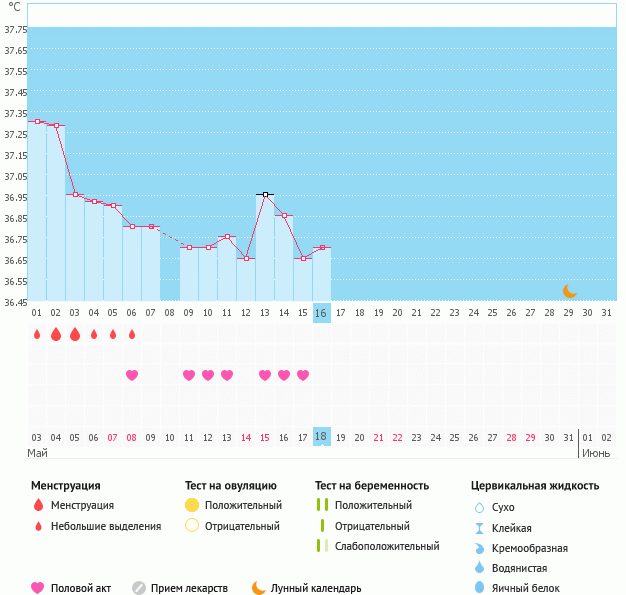The image size is (626, 595).
Task: Click the yellow positive ovulation test legend icon
Action: (x=192, y=505)
